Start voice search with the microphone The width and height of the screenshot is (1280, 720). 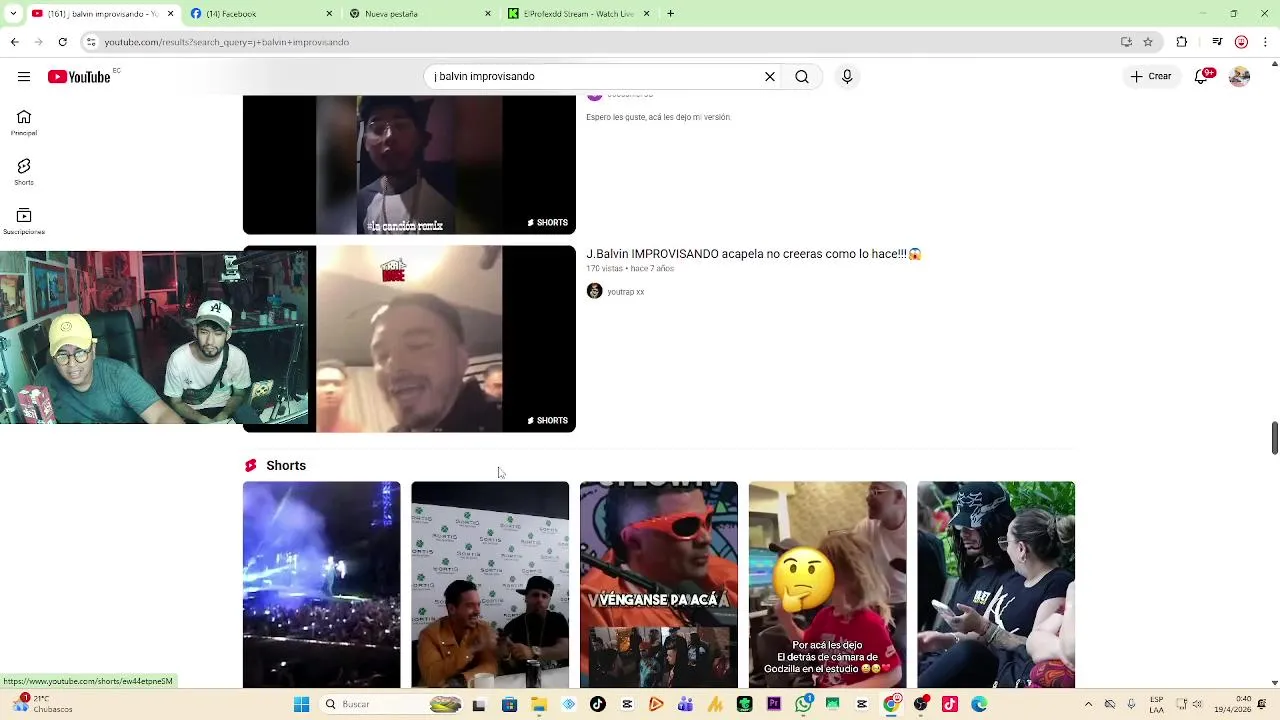click(847, 76)
